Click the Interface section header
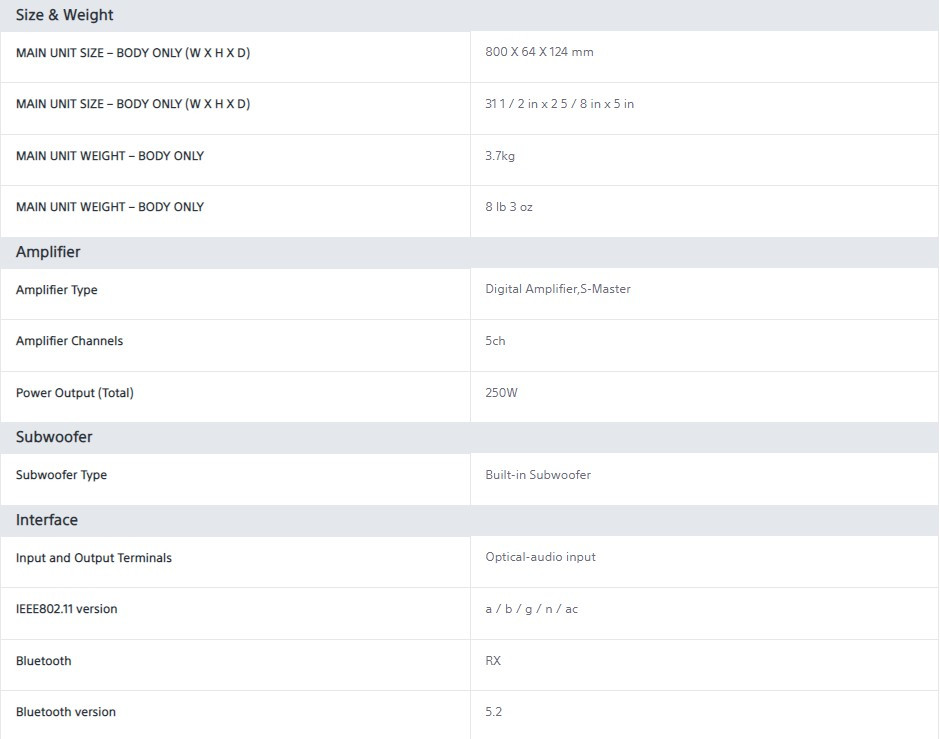Screen dimensions: 940x739 (x=47, y=520)
